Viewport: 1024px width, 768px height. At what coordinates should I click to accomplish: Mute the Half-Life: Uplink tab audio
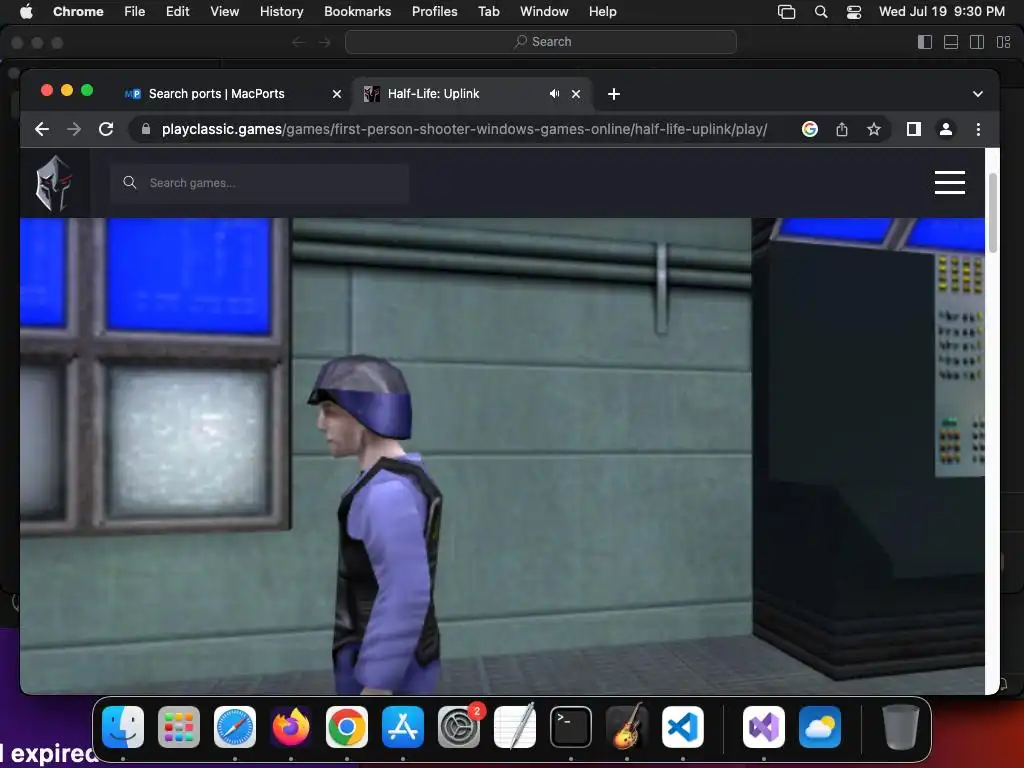(554, 93)
